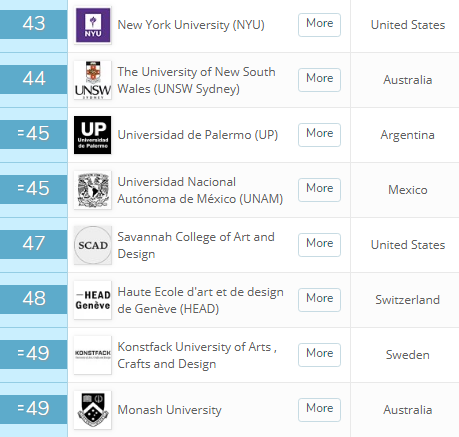Screen dimensions: 459x437
Task: Open More for Monash University
Action: pos(319,410)
